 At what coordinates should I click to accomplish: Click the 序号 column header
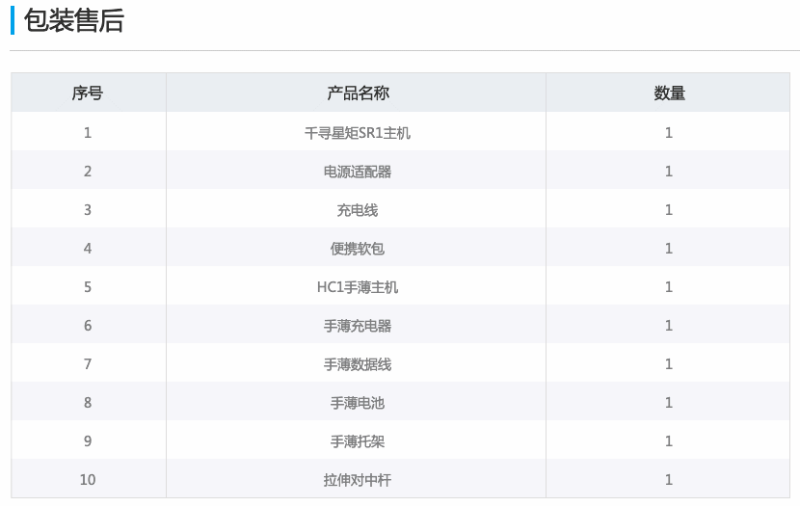pyautogui.click(x=88, y=93)
